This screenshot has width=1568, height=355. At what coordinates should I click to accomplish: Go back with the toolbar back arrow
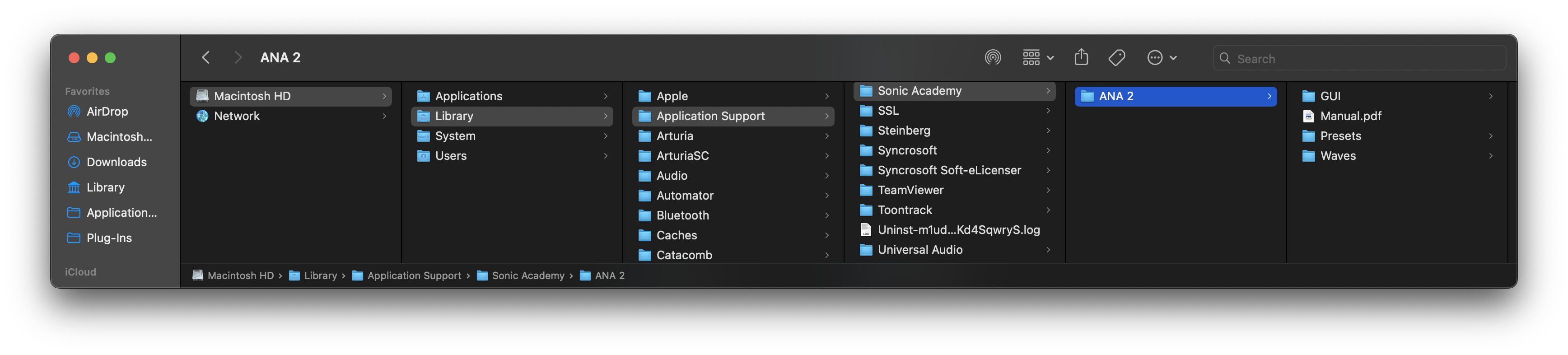[206, 58]
